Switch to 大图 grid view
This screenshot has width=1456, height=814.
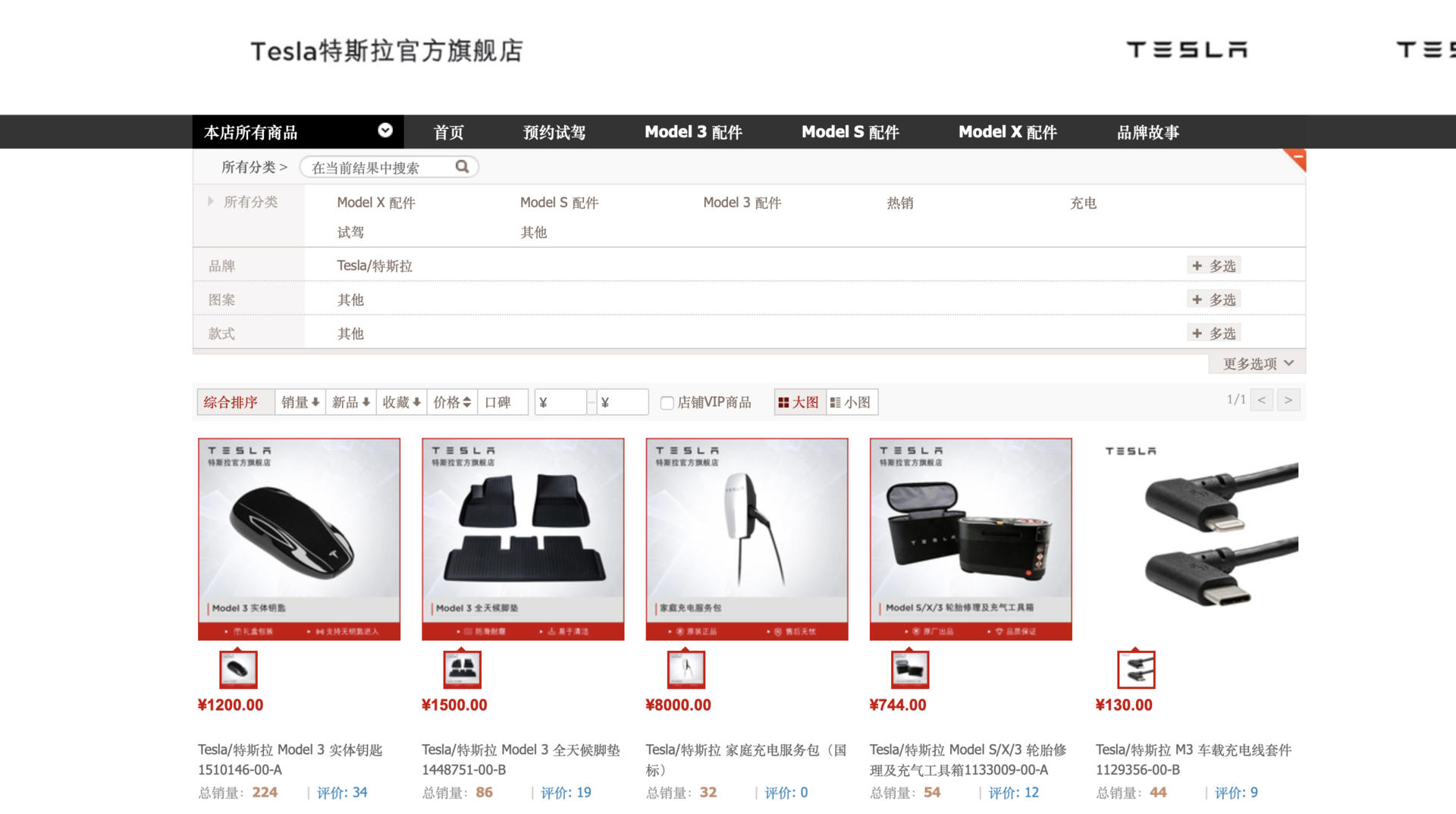tap(799, 402)
